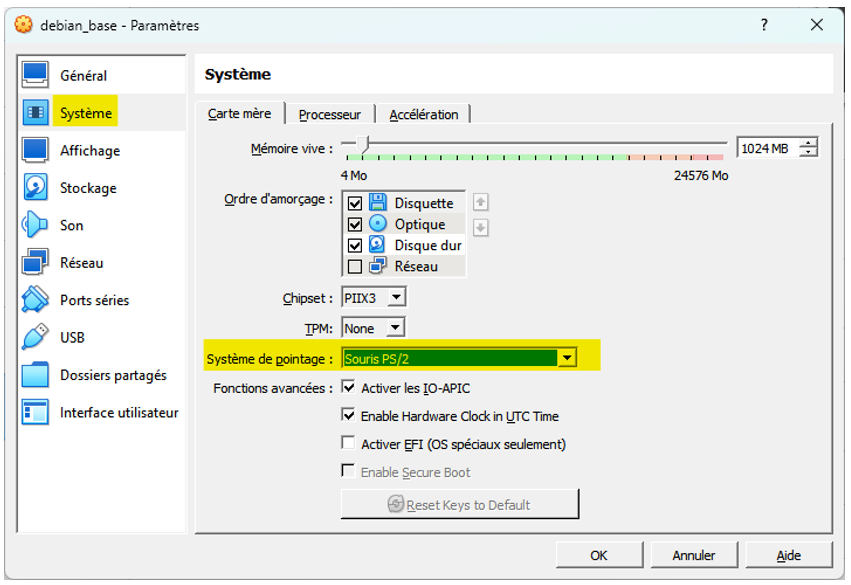Move boot item down with arrow button
851x585 pixels.
[480, 227]
